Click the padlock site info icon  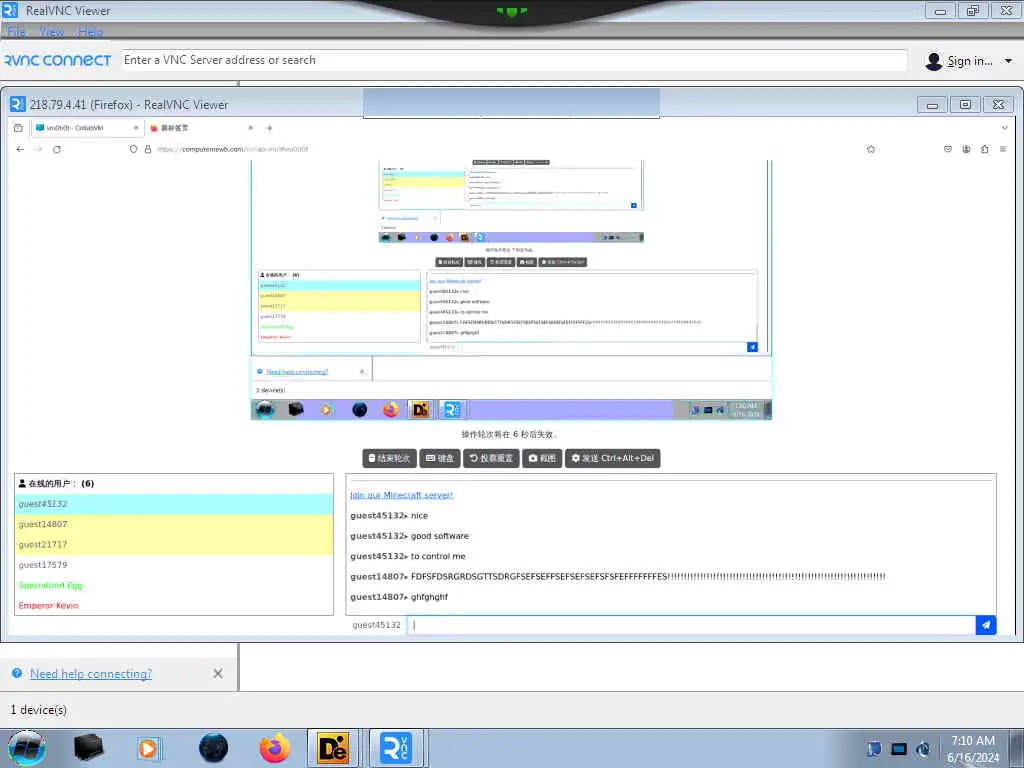(148, 149)
